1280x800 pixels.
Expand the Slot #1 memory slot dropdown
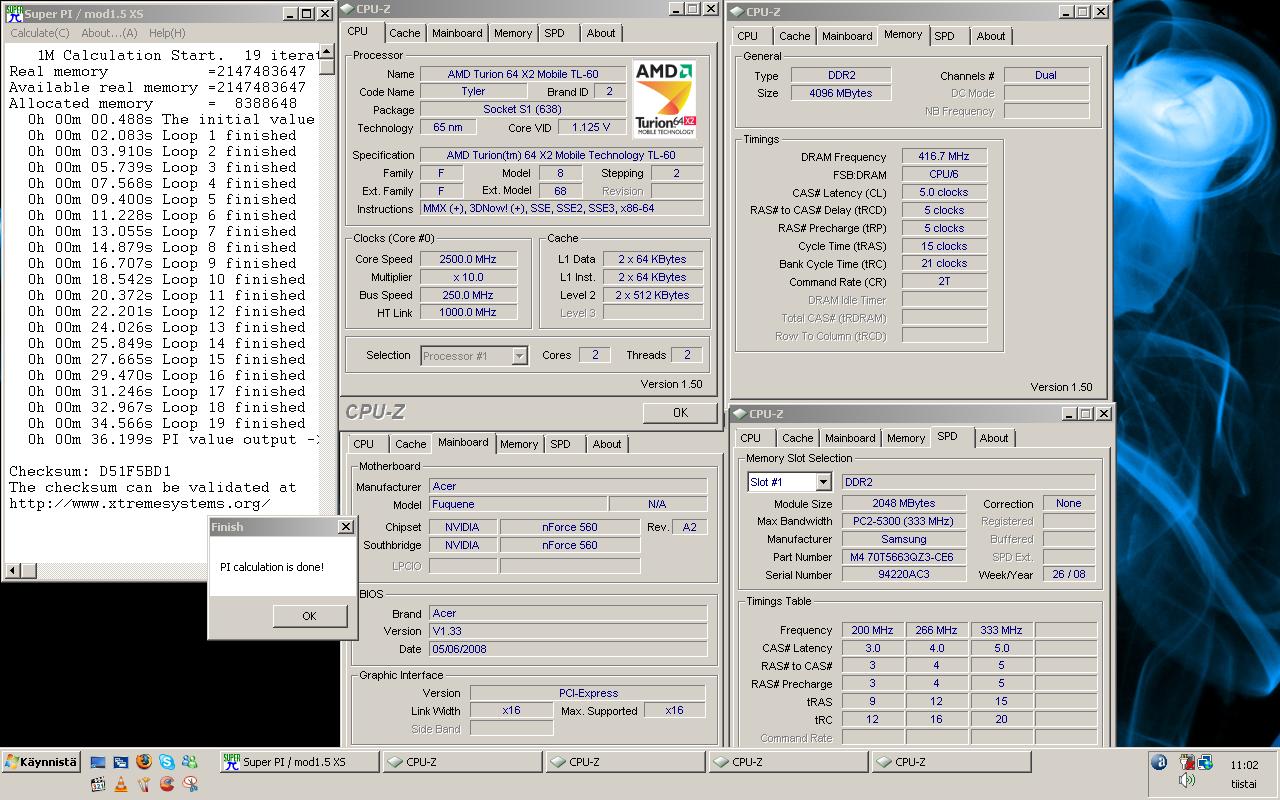point(822,482)
